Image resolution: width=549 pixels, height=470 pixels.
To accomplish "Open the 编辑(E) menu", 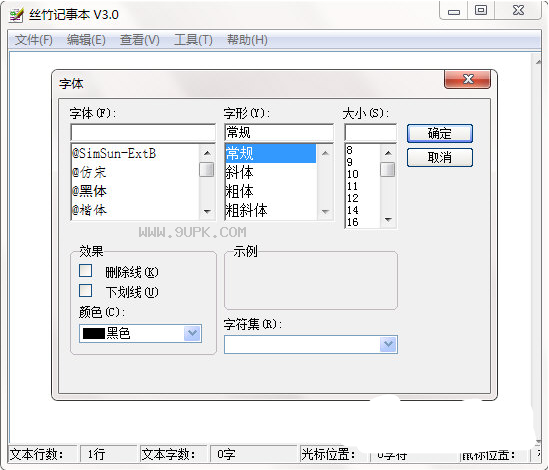I will pyautogui.click(x=86, y=40).
